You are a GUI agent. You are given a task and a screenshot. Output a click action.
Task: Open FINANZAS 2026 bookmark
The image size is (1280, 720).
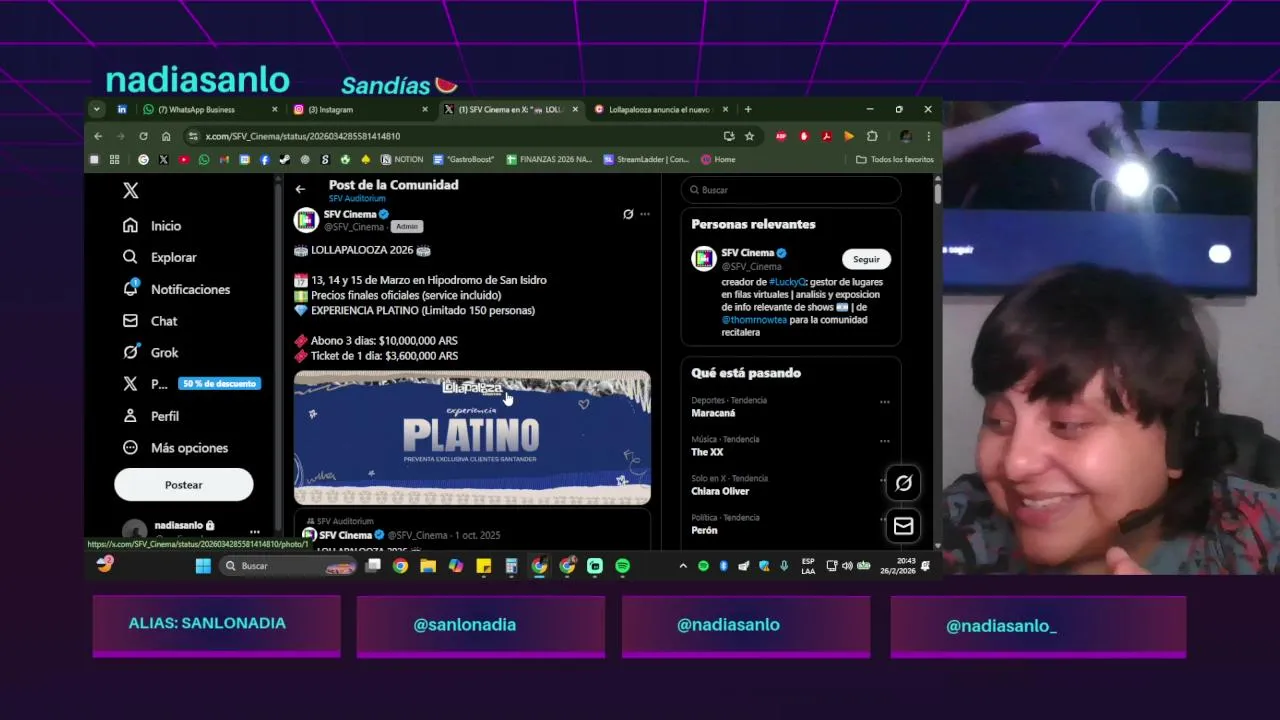pos(550,159)
